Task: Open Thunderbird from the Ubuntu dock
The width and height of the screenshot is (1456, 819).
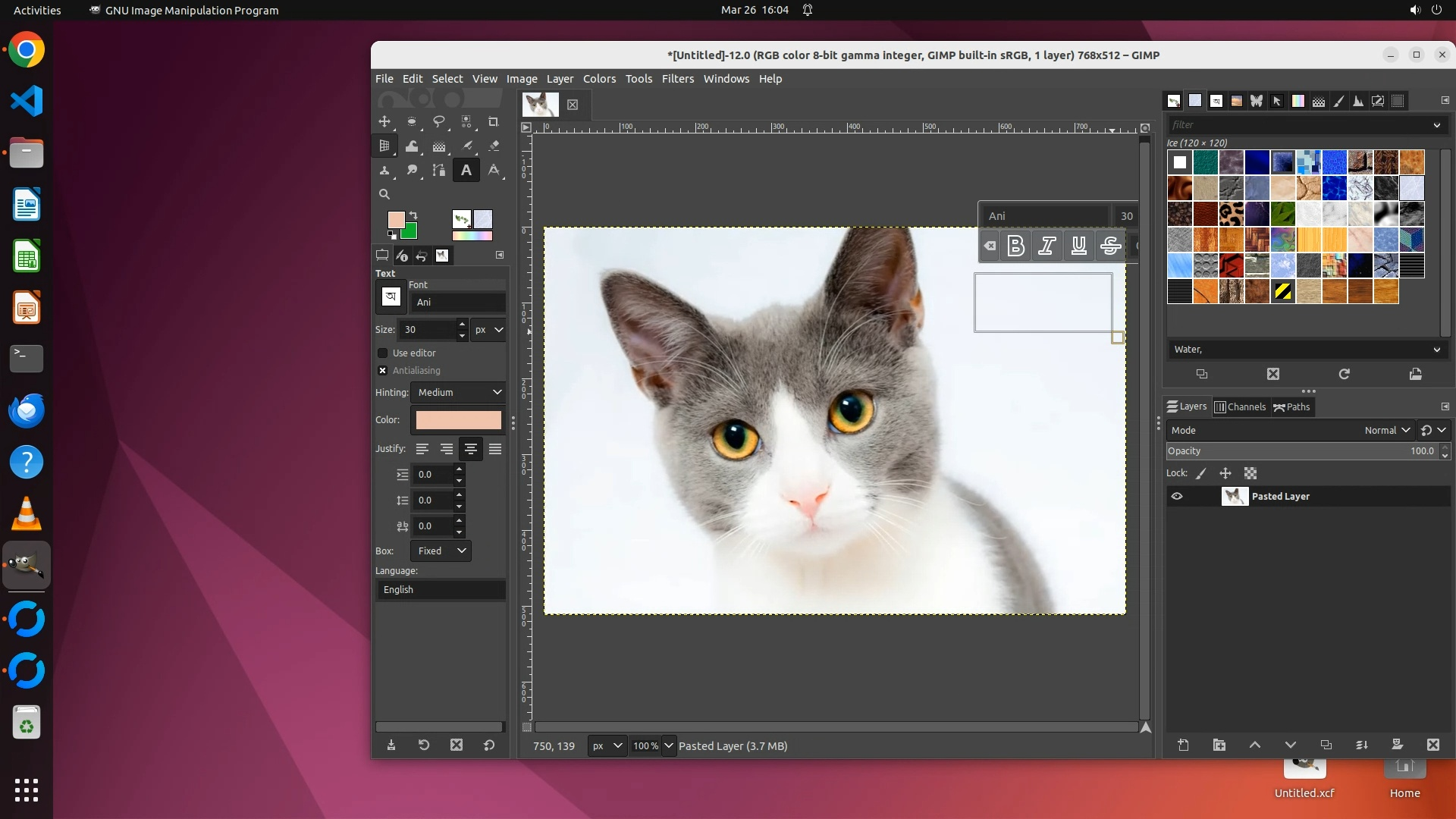Action: click(27, 410)
